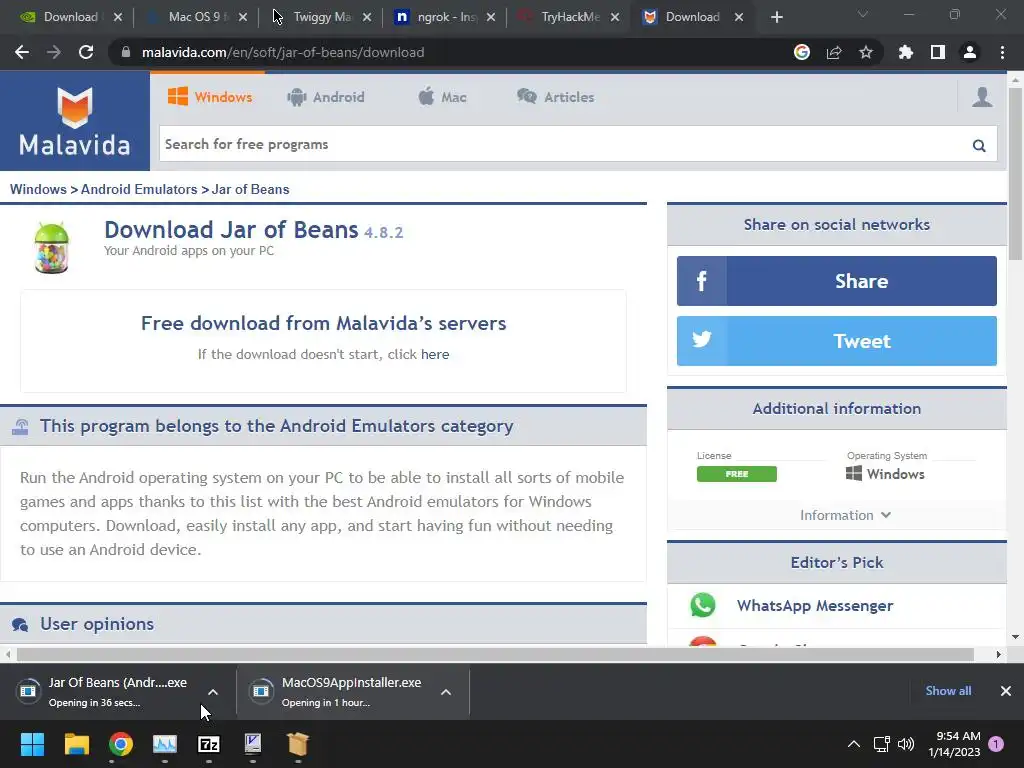1024x768 pixels.
Task: Open the notification badge in tray
Action: coord(996,744)
